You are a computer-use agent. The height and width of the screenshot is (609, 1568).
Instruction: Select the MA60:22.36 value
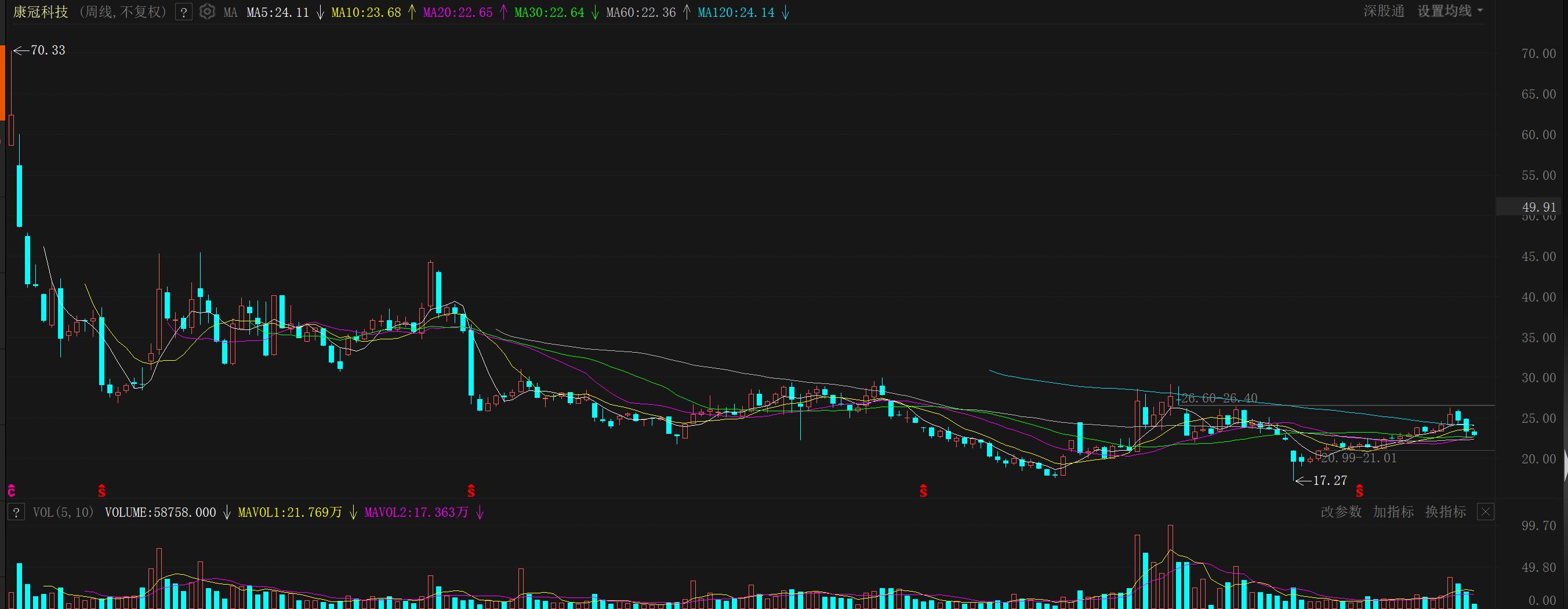641,12
